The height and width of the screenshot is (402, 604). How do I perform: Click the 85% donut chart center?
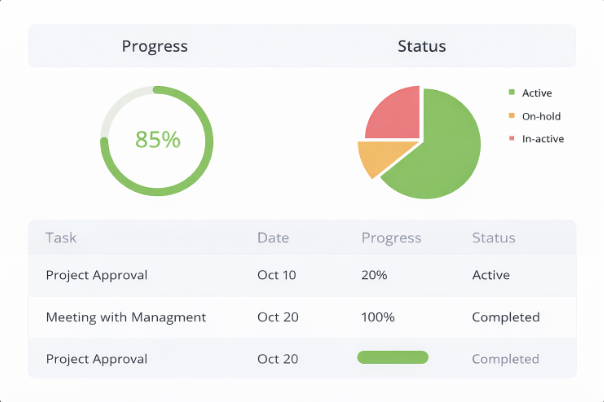point(158,140)
